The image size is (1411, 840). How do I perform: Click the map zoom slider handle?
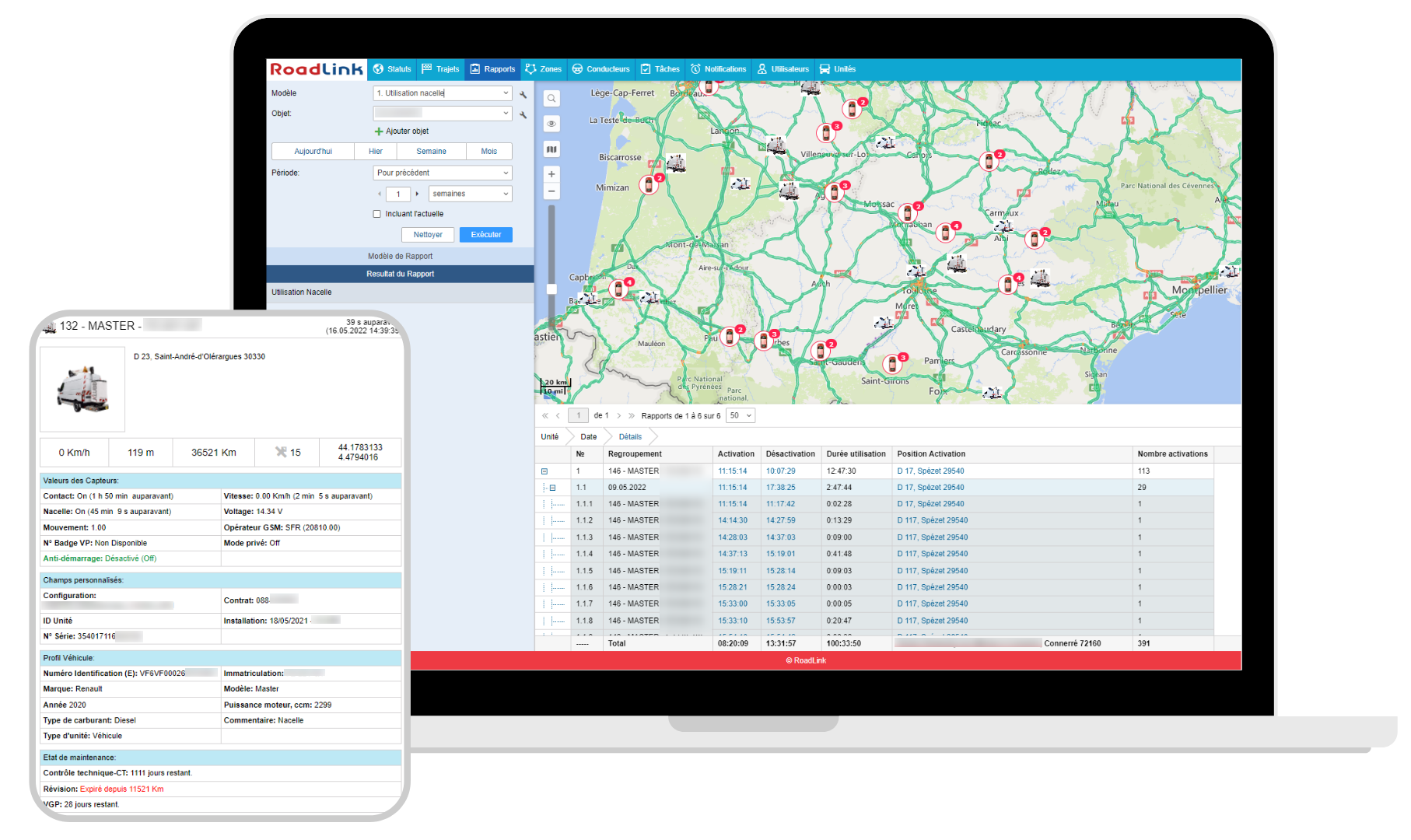tap(551, 289)
